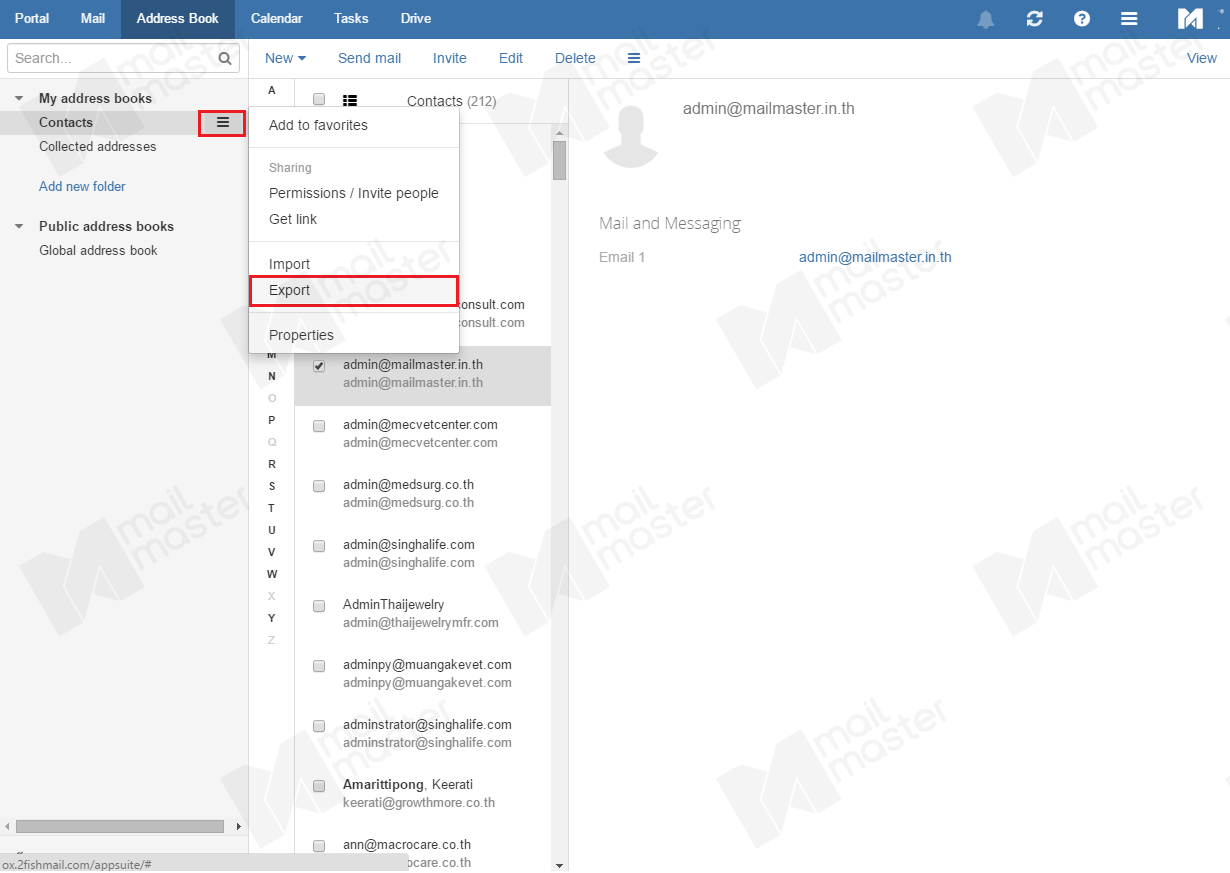Jump to letter V in index

pos(271,552)
